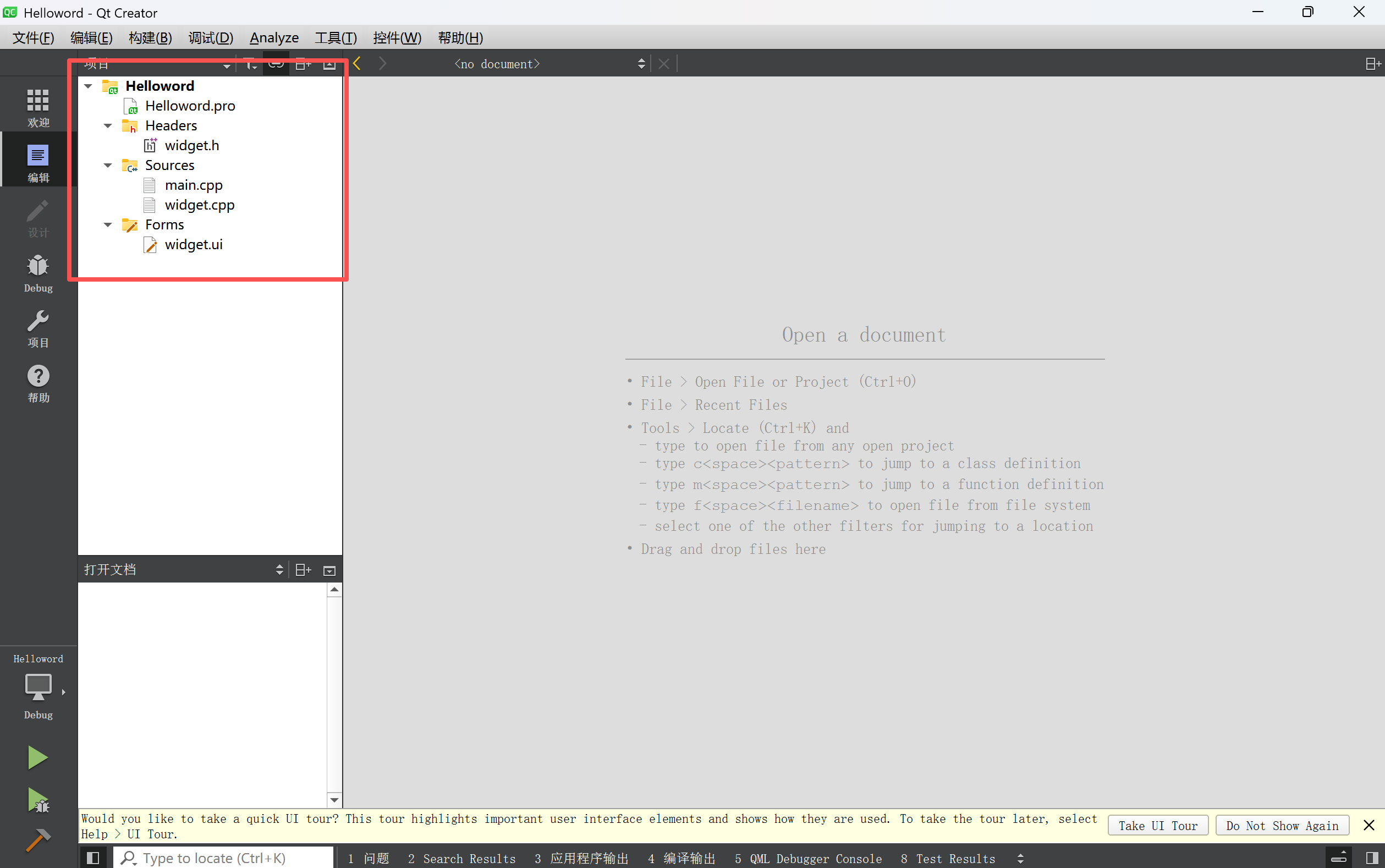Open the Analyze menu
1385x868 pixels.
pos(274,38)
